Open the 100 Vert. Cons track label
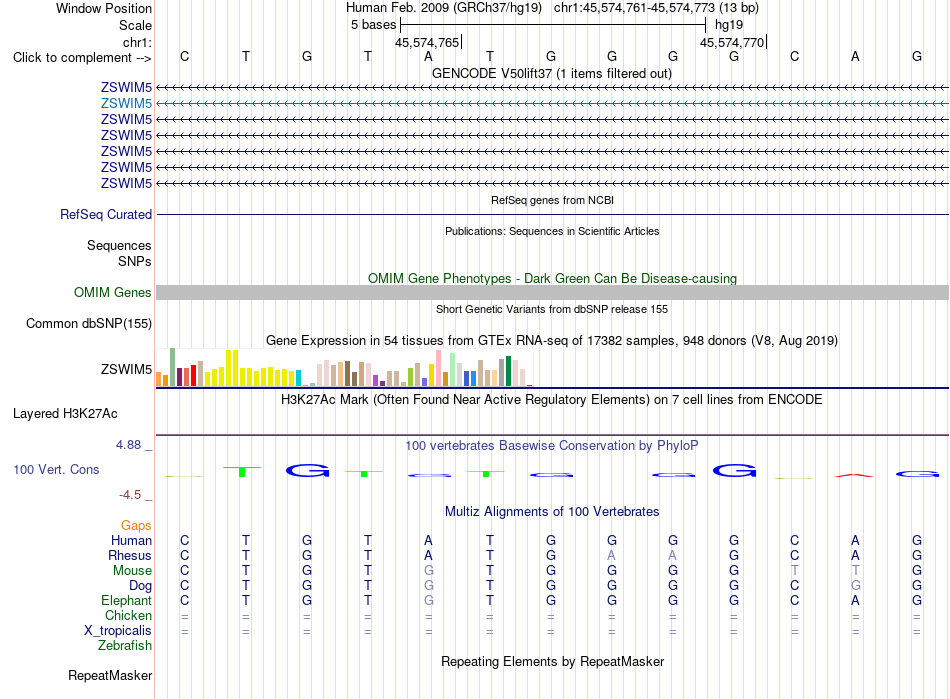Image resolution: width=950 pixels, height=699 pixels. 56,469
